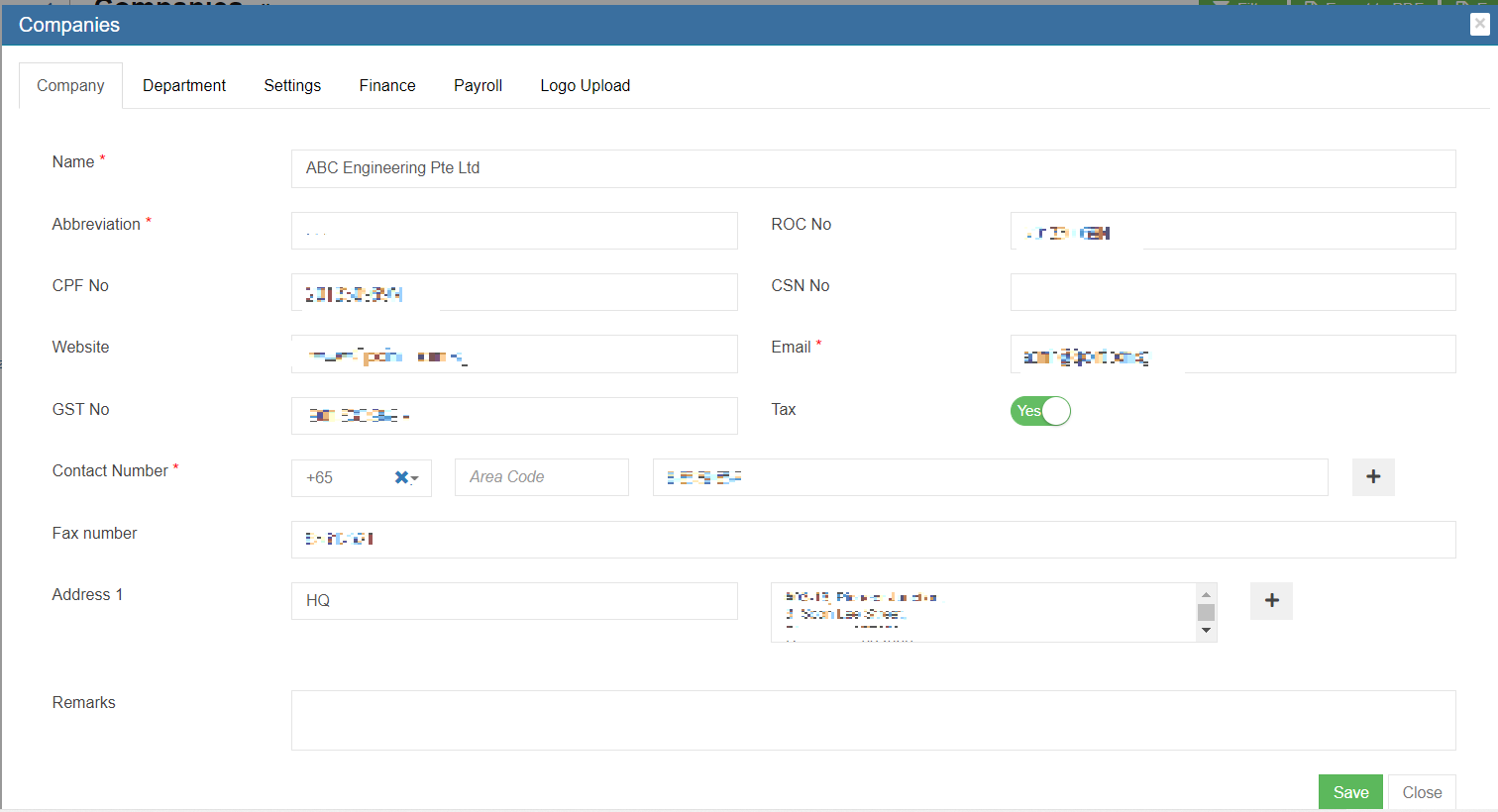Select the Payroll tab
The image size is (1498, 812).
pyautogui.click(x=478, y=86)
